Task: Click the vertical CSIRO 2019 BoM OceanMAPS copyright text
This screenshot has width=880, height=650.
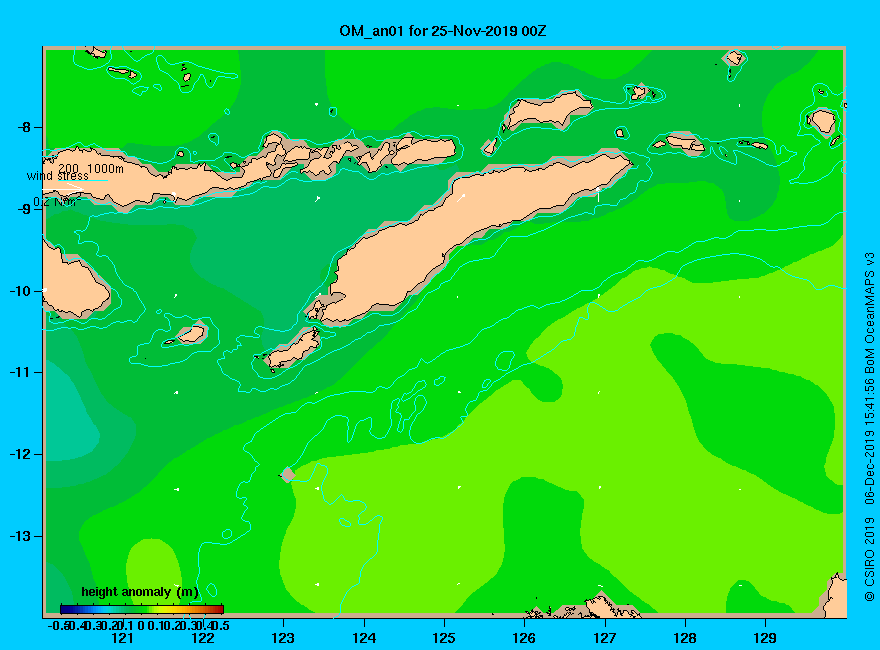Action: pos(869,427)
